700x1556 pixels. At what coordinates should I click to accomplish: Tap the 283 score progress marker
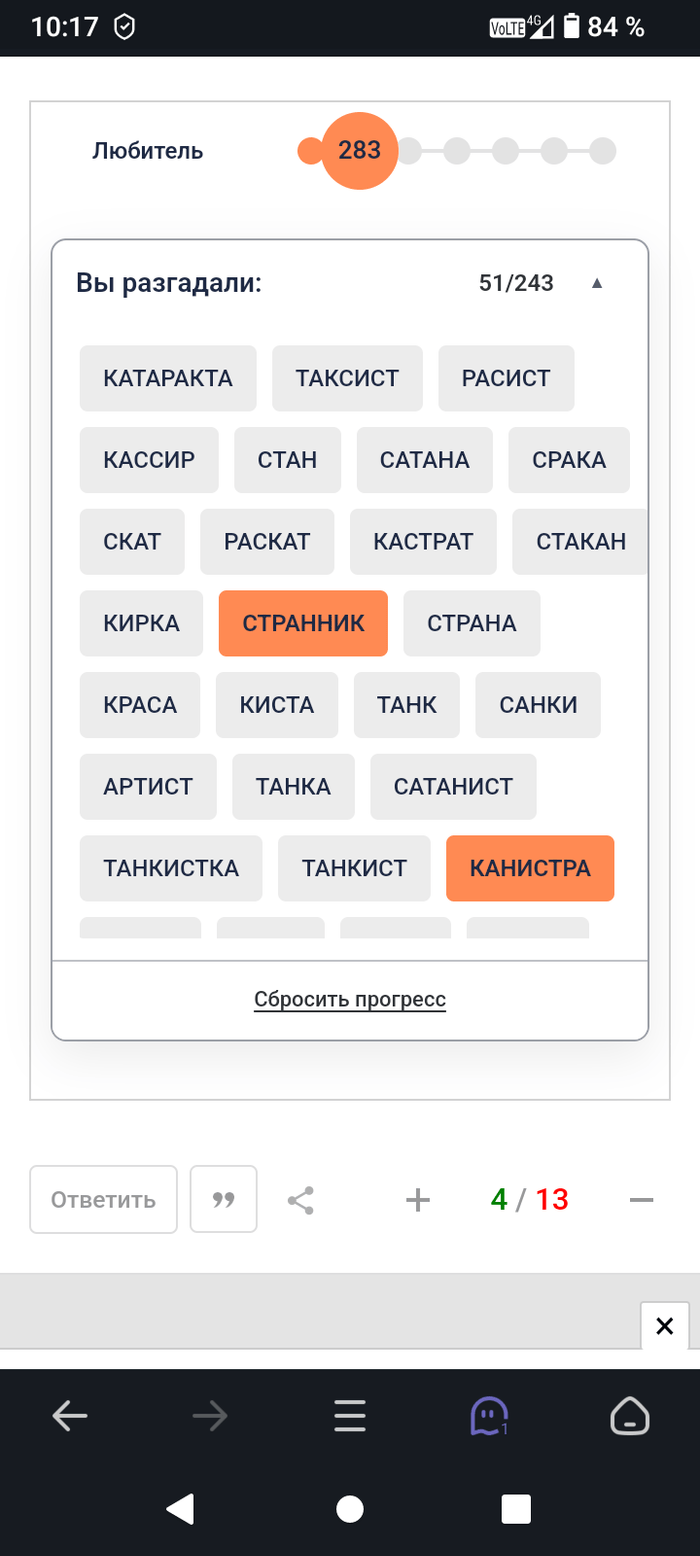[359, 151]
